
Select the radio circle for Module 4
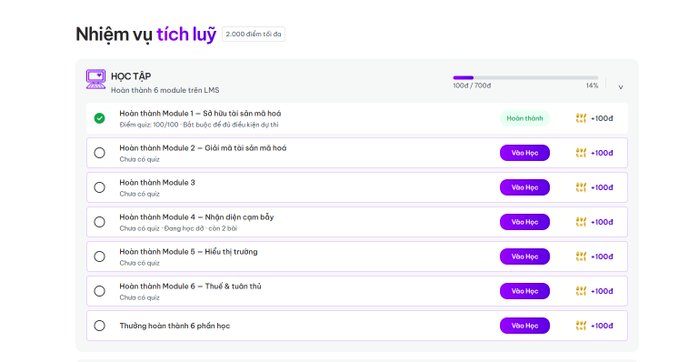tap(100, 222)
